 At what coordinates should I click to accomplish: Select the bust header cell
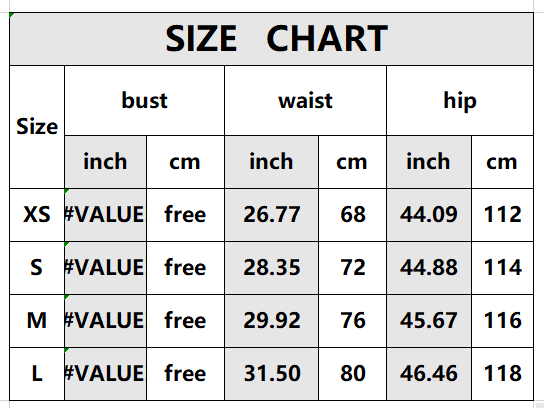click(144, 101)
